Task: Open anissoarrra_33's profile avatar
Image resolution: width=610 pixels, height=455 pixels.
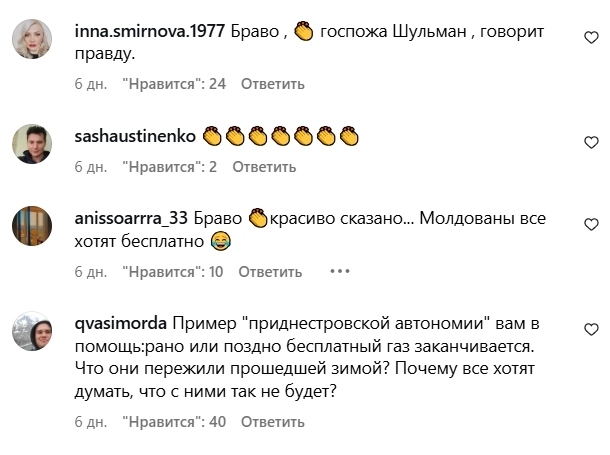Action: point(32,227)
